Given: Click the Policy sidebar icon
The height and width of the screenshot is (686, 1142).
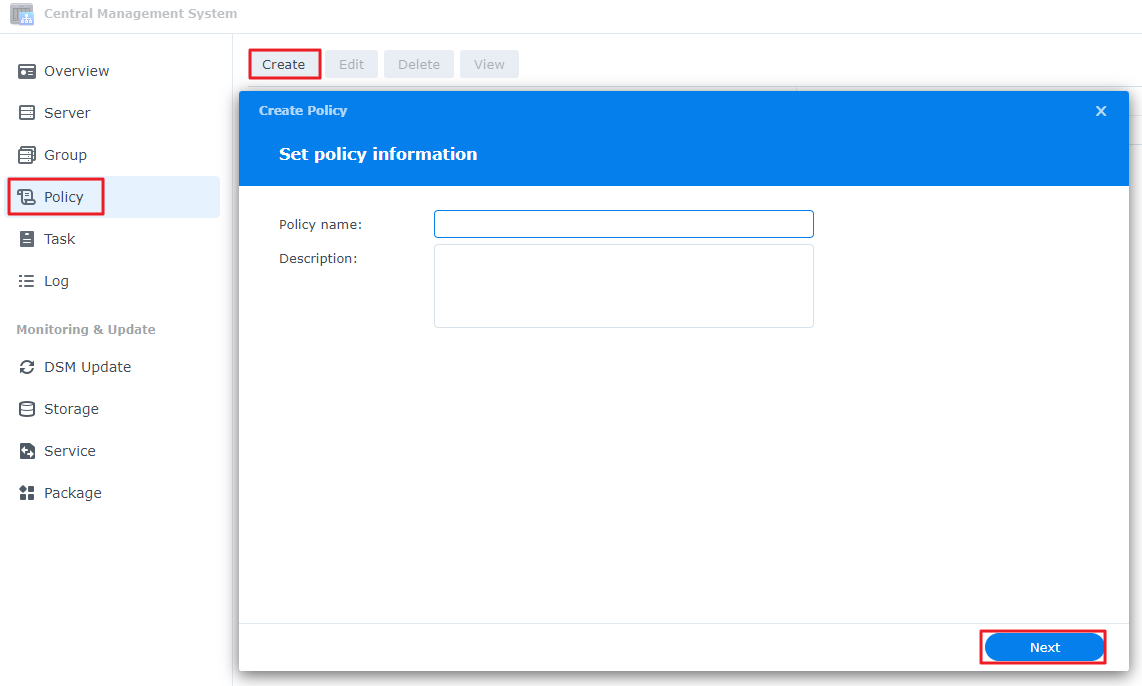Looking at the screenshot, I should 26,197.
